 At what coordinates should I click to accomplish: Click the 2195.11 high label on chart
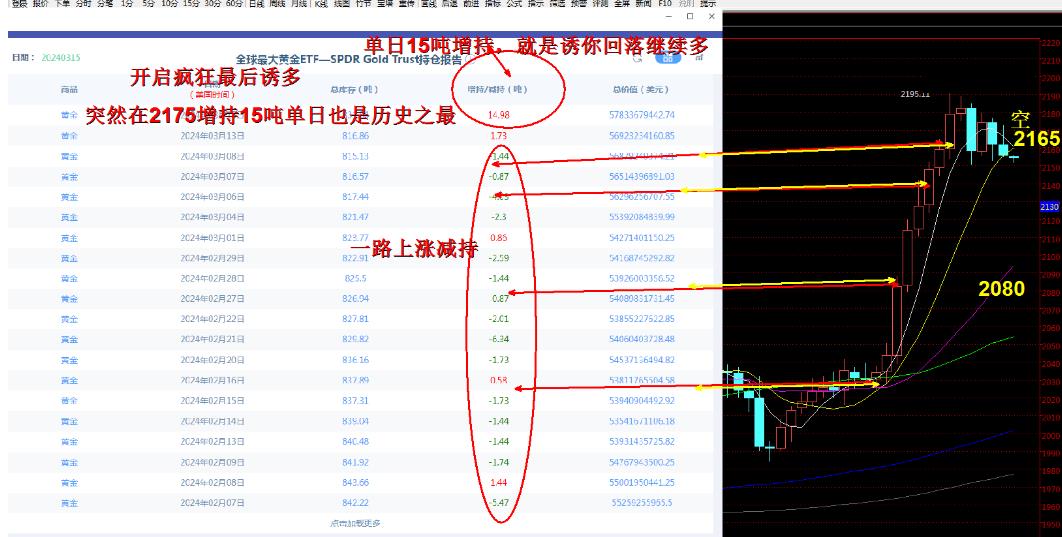[915, 94]
